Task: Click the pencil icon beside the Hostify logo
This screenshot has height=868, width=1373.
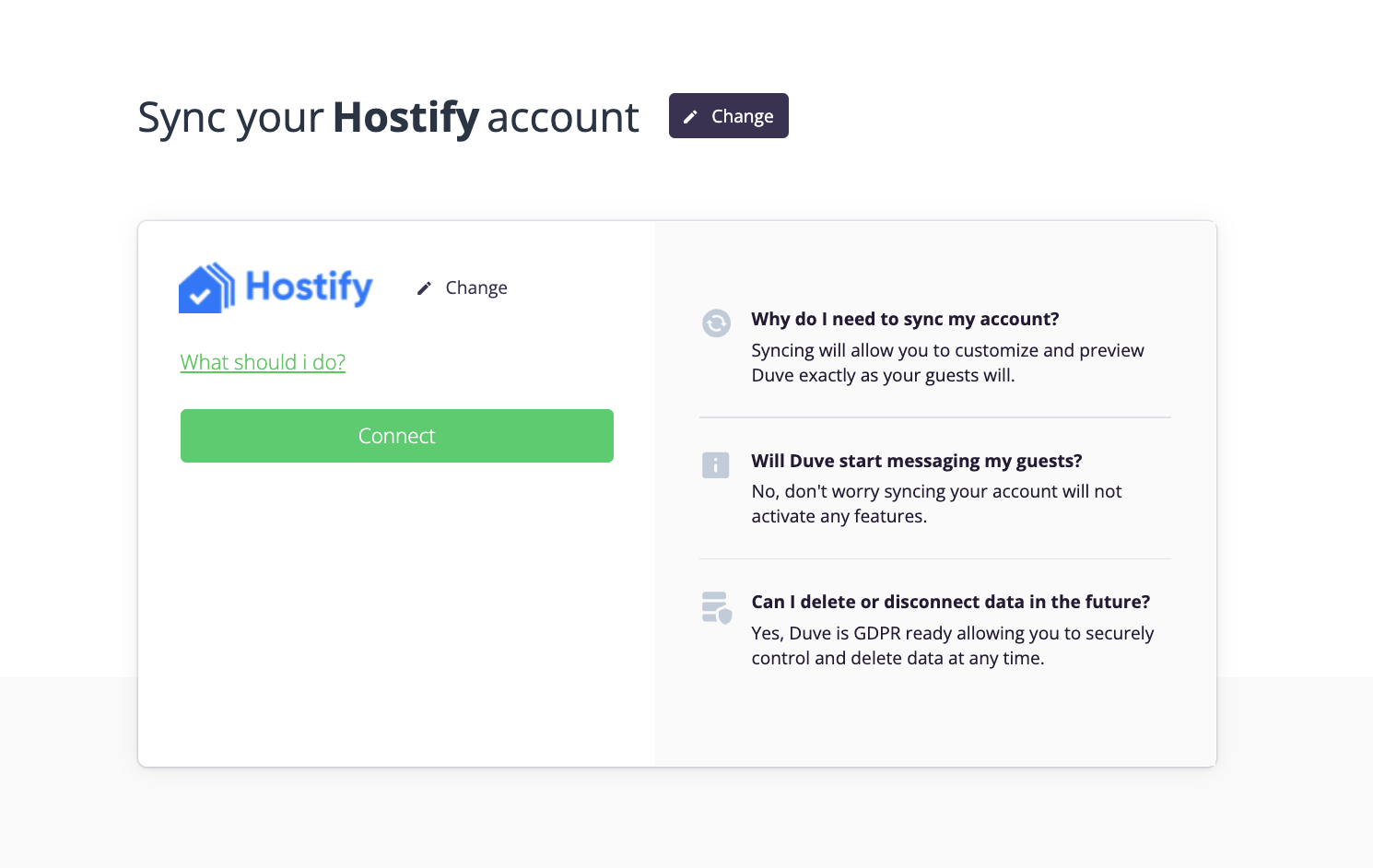Action: tap(424, 288)
